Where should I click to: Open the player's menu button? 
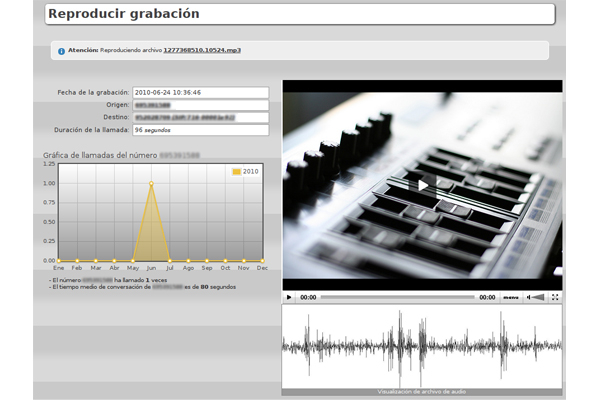click(510, 297)
